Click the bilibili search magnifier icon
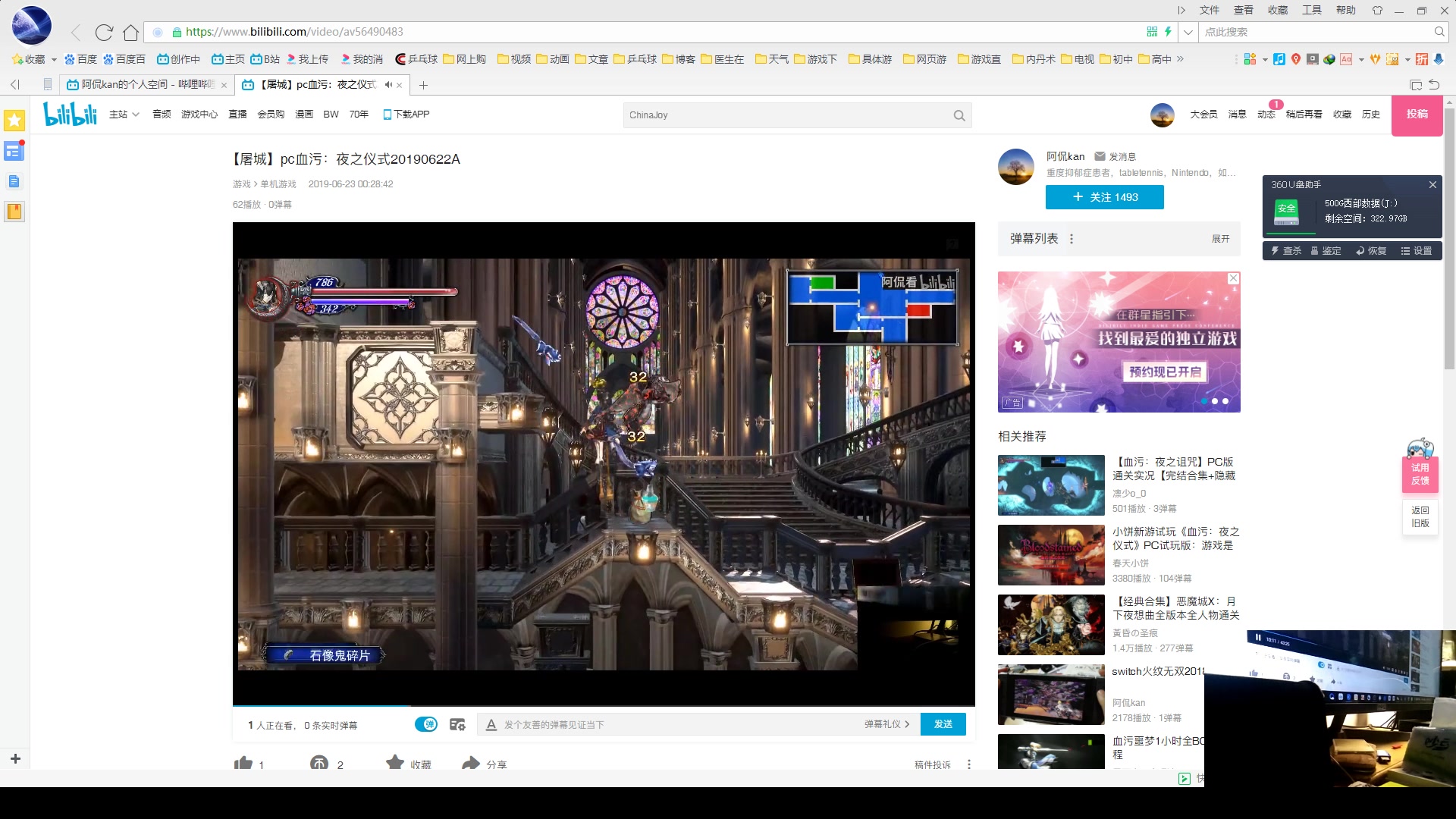 (959, 115)
